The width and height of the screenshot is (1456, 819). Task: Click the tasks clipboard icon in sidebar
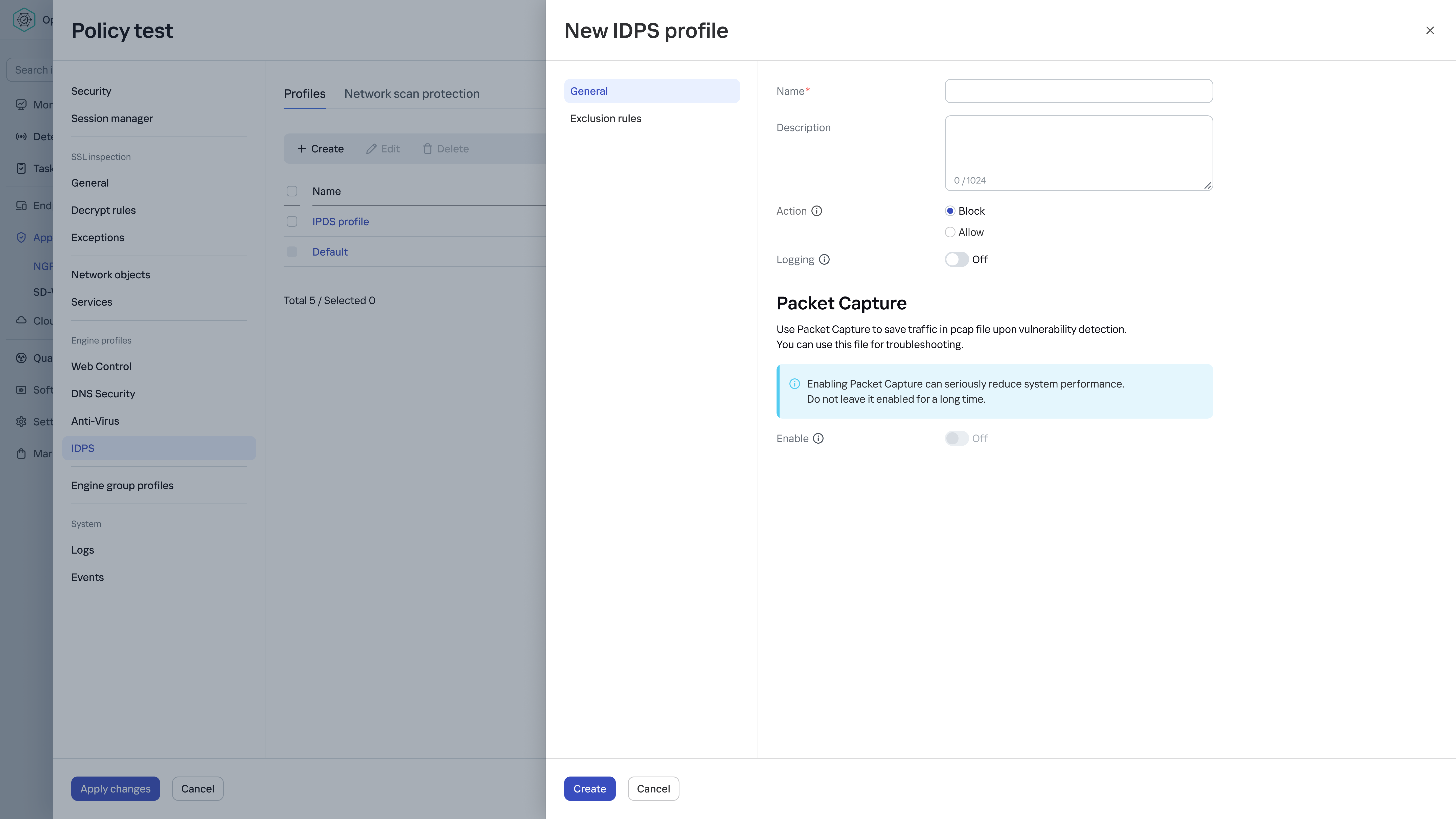[21, 168]
